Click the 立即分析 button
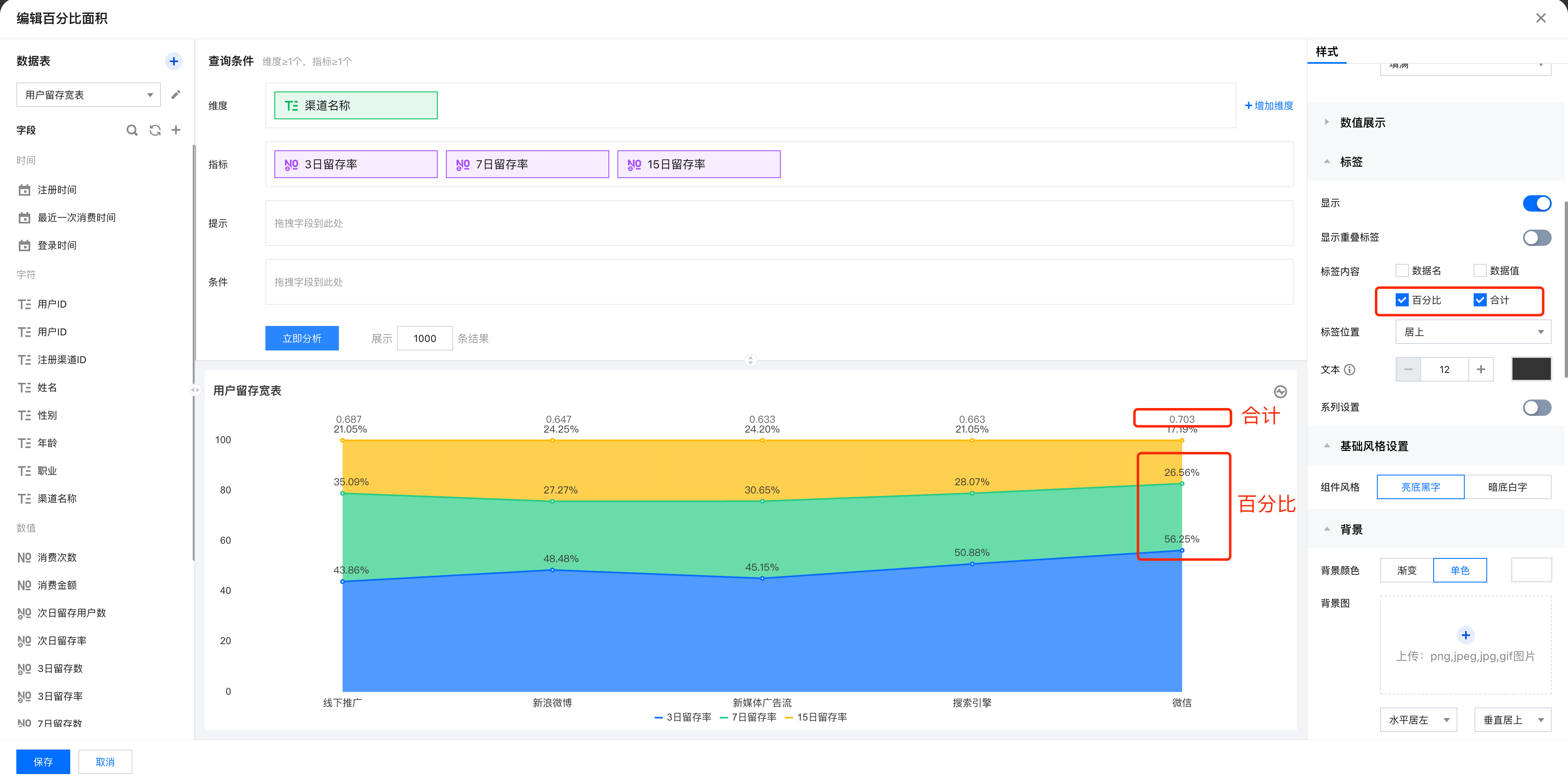 [x=302, y=339]
